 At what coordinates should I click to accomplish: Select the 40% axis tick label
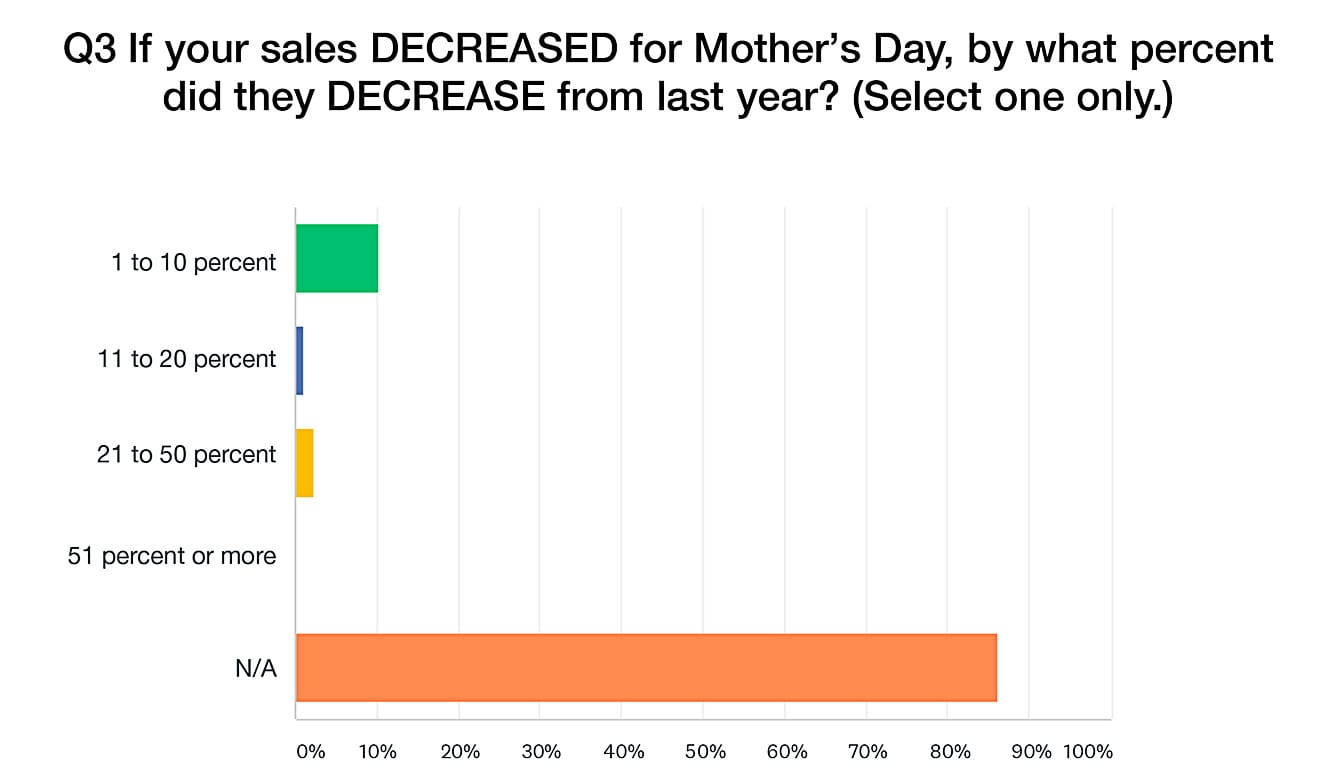click(623, 752)
